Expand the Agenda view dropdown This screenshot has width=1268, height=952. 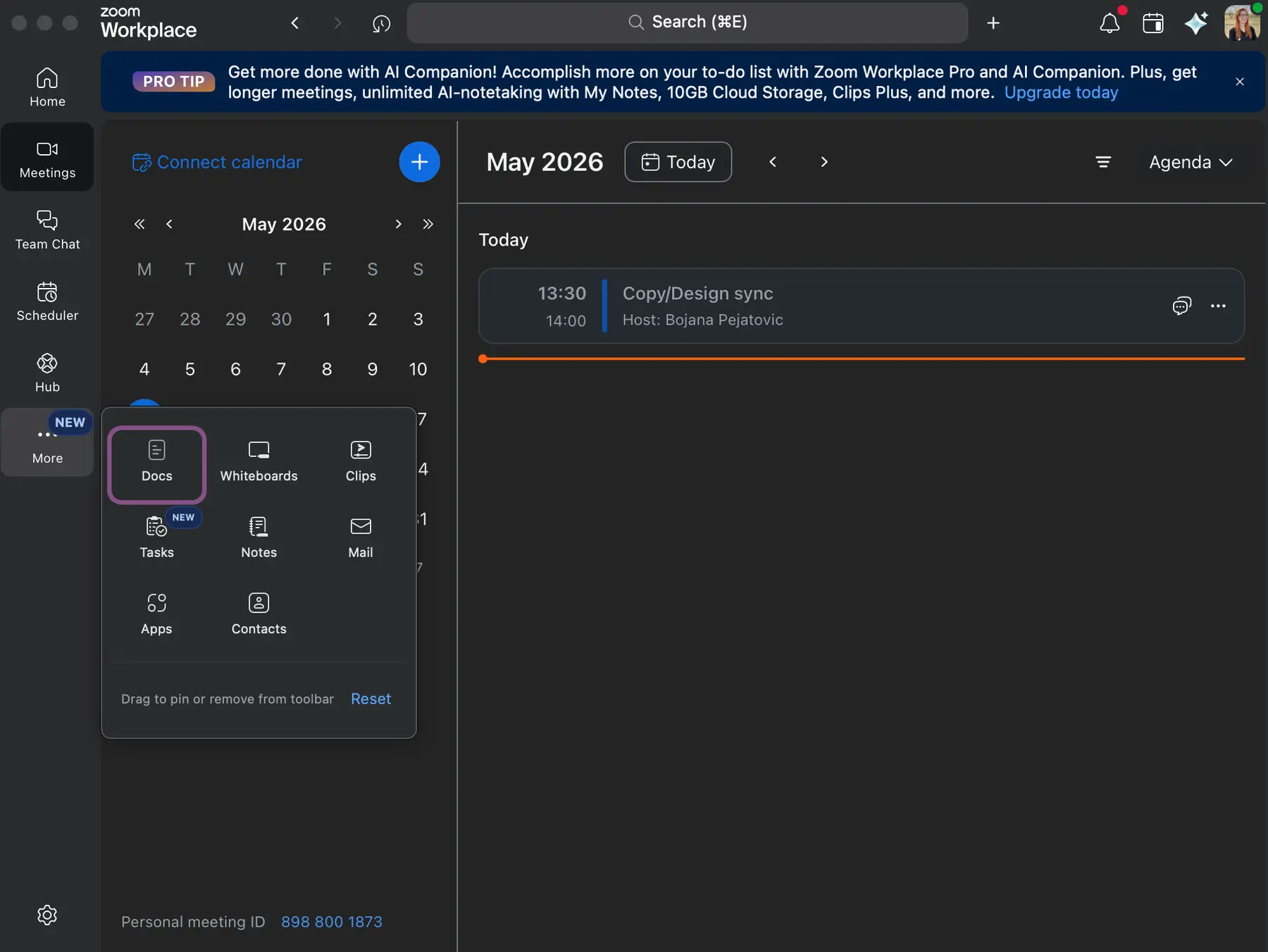(x=1191, y=162)
